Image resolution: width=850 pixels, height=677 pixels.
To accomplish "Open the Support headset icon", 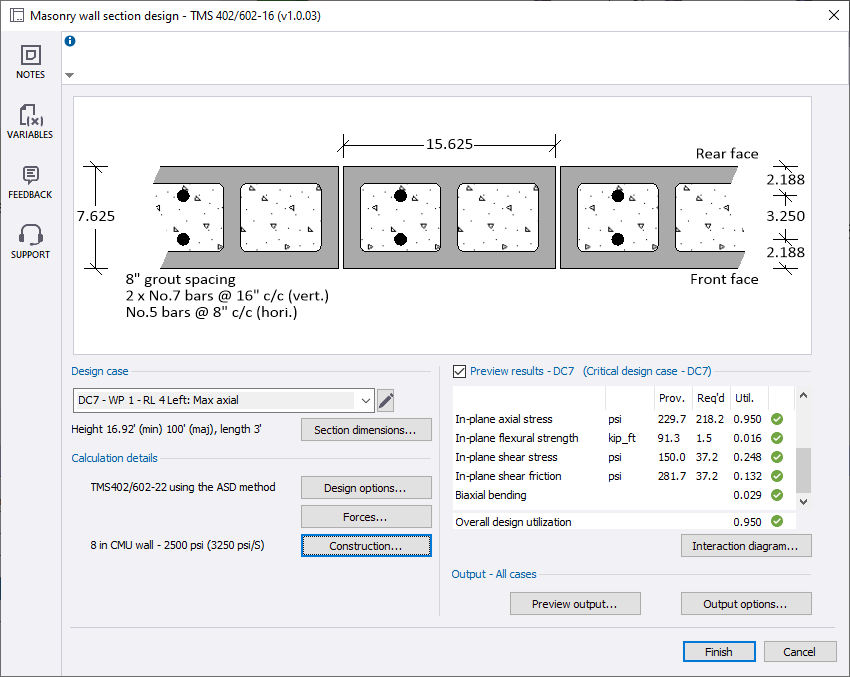I will (x=30, y=236).
